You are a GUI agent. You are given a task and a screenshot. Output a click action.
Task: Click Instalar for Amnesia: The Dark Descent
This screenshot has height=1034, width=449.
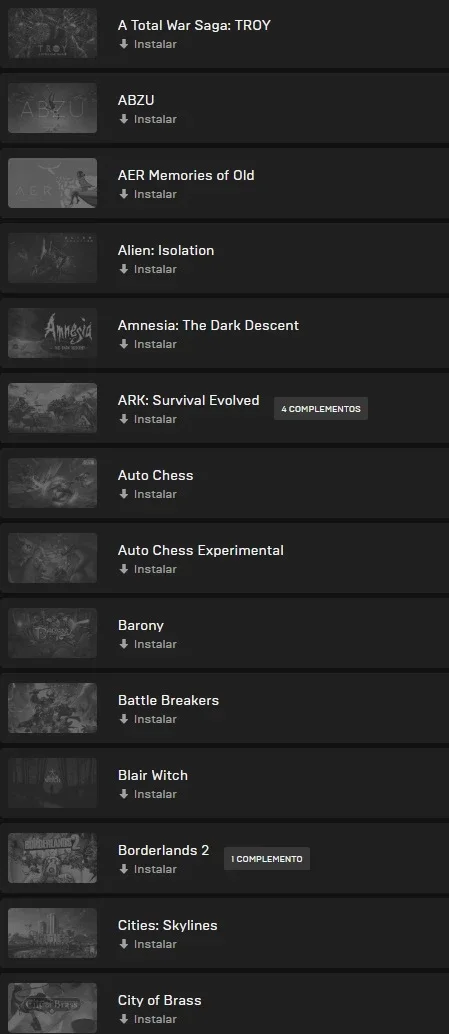[x=148, y=344]
